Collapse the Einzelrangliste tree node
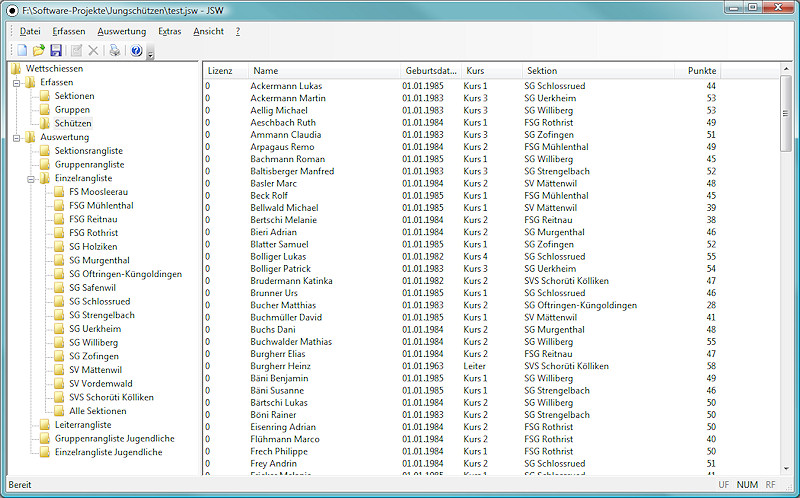This screenshot has height=498, width=800. [x=31, y=178]
